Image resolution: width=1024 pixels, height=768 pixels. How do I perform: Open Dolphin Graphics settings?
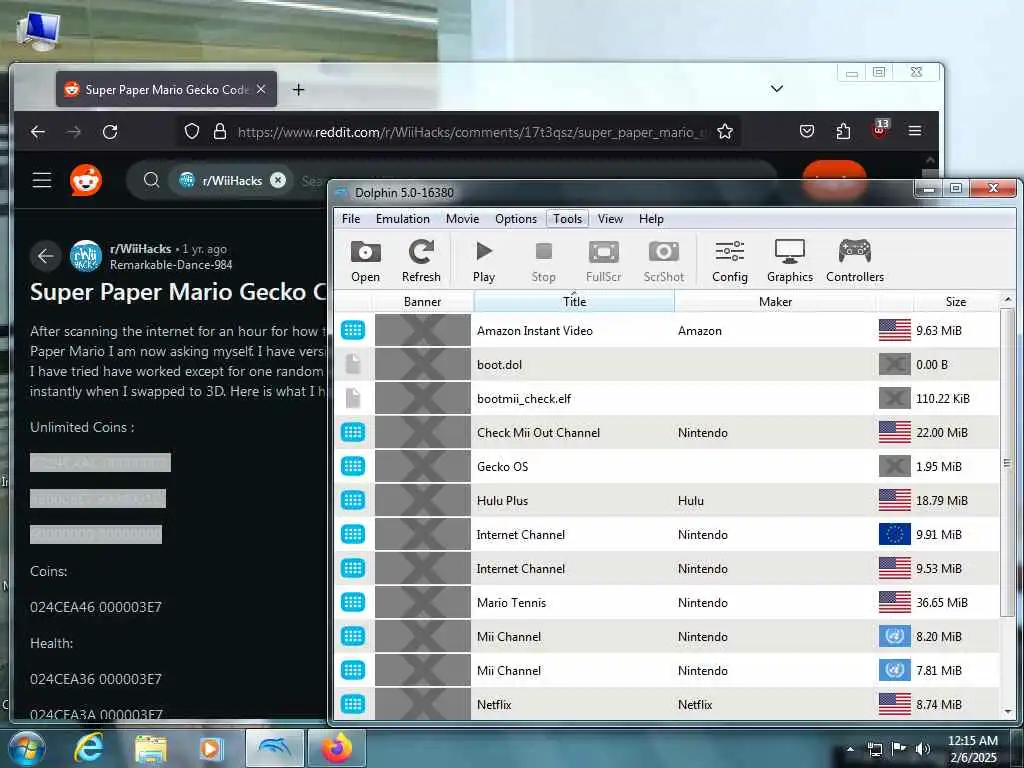(790, 260)
